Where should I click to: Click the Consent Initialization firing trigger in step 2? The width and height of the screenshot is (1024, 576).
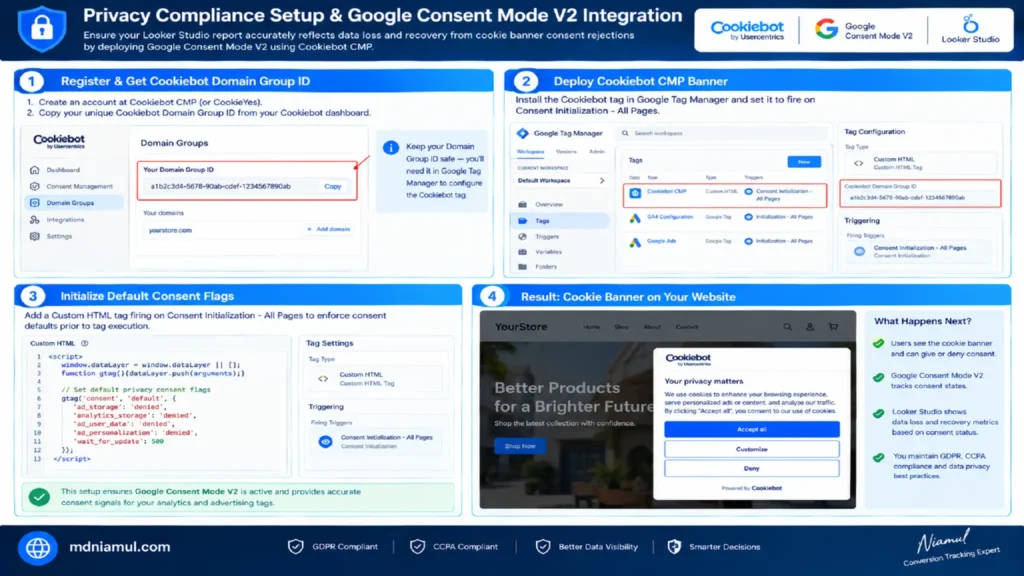coord(918,251)
